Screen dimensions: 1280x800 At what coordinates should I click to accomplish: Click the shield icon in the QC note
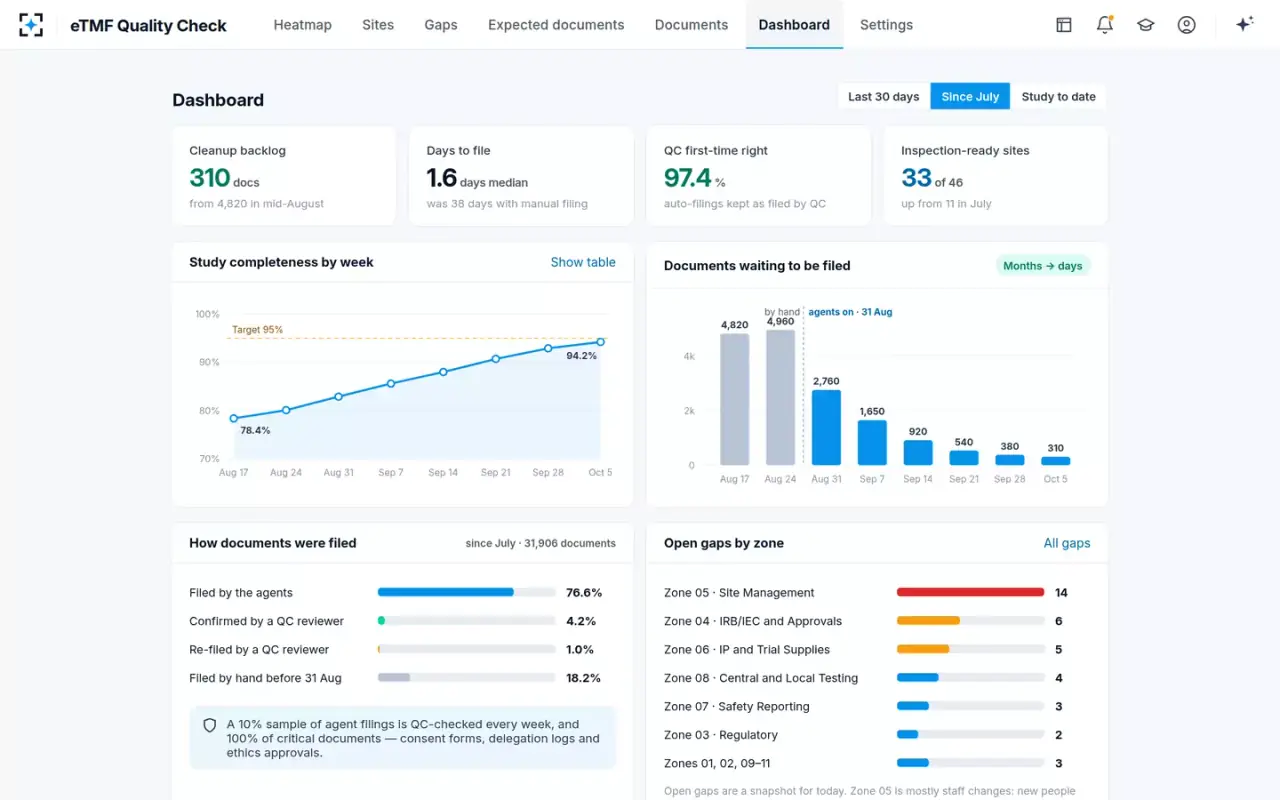[210, 725]
